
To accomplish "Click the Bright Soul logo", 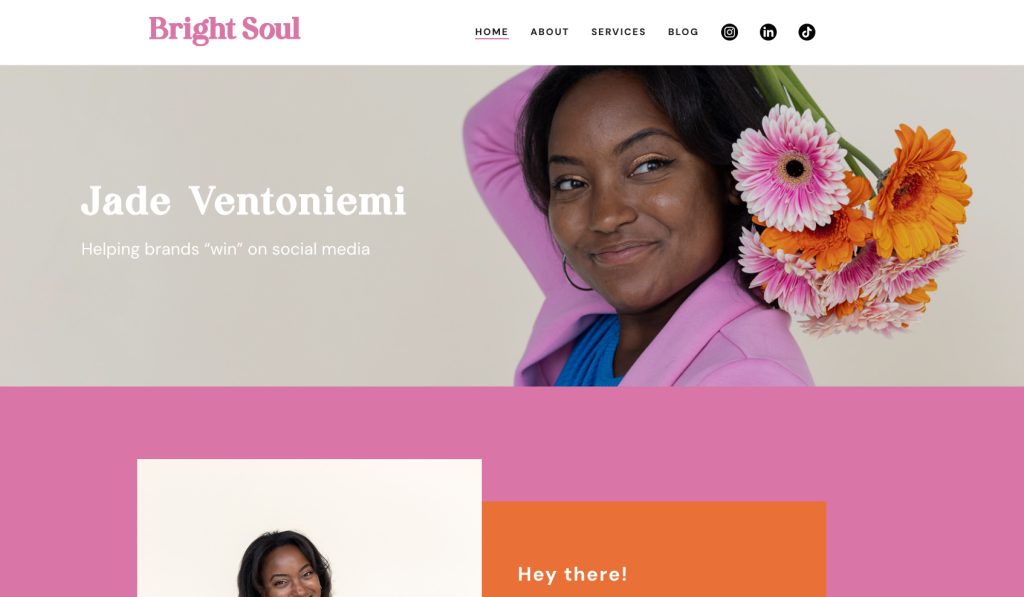I will (x=225, y=30).
